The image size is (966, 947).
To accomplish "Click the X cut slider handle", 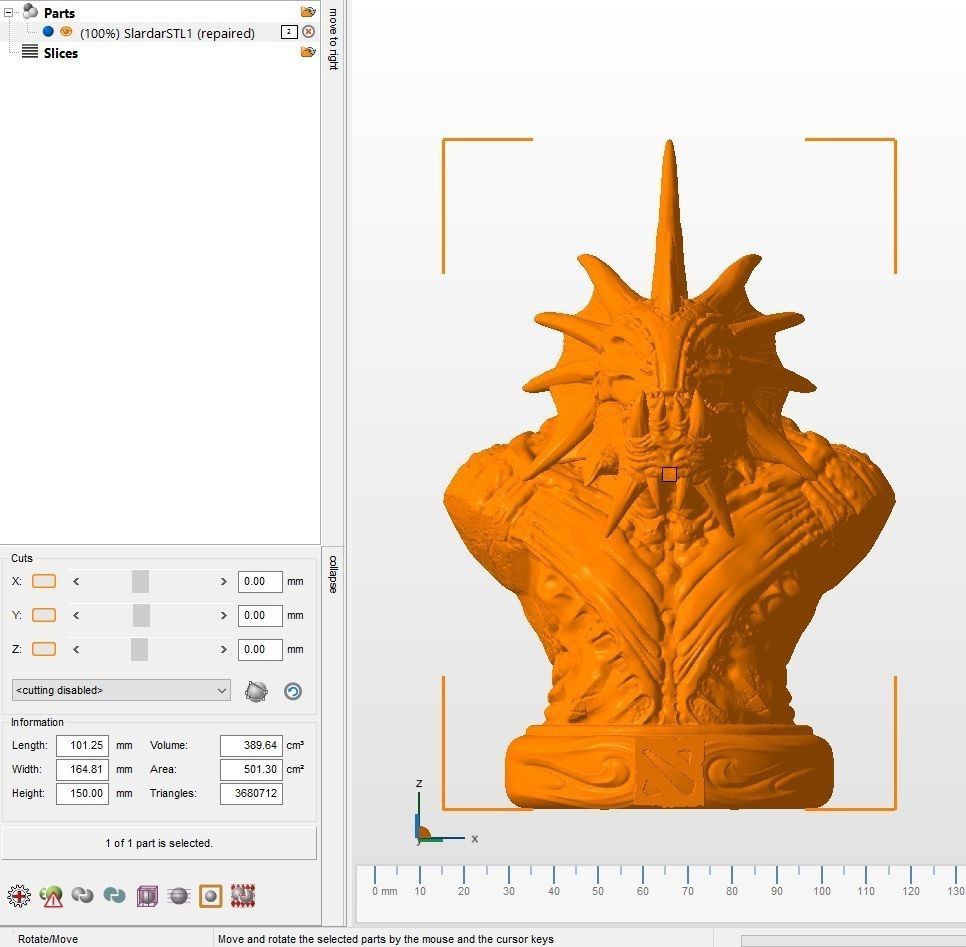I will pos(140,581).
